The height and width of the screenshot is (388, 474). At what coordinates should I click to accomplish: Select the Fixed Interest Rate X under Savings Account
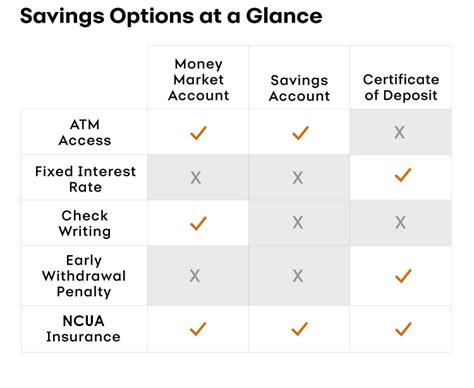(298, 178)
